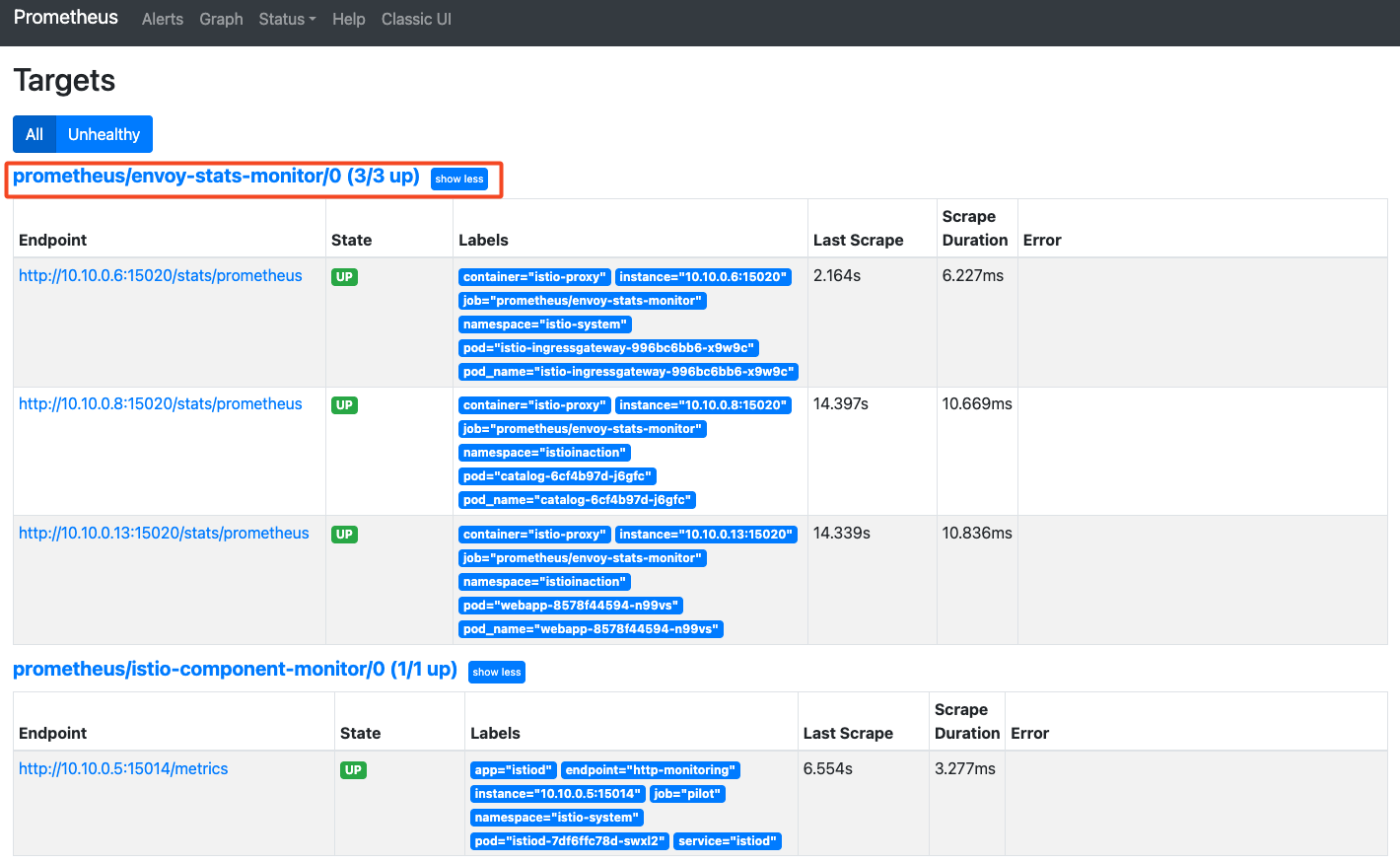This screenshot has width=1400, height=863.
Task: Click label namespace="istio-system" in first envoy row
Action: coord(545,324)
